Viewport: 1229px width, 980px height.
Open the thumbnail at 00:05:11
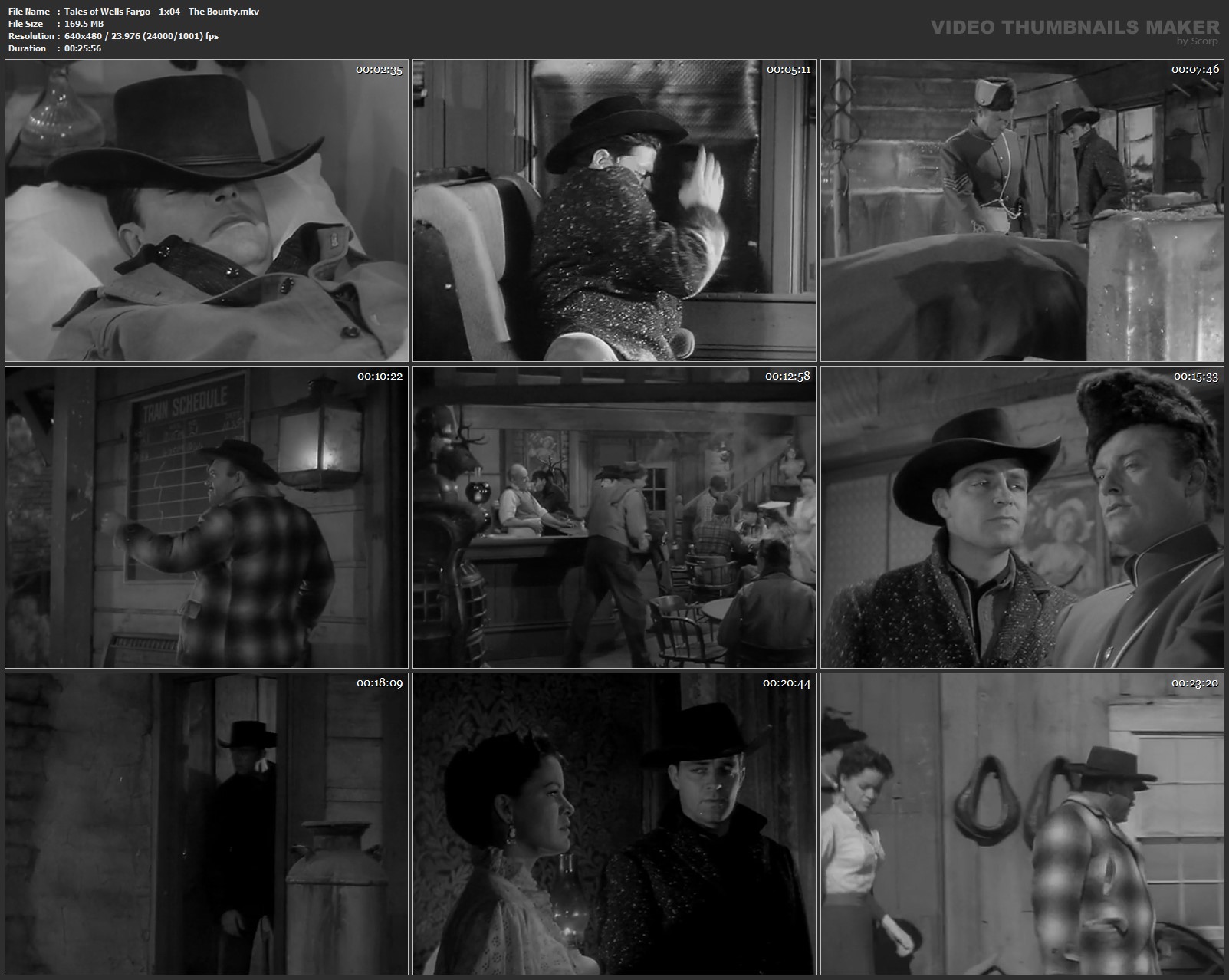(x=614, y=210)
